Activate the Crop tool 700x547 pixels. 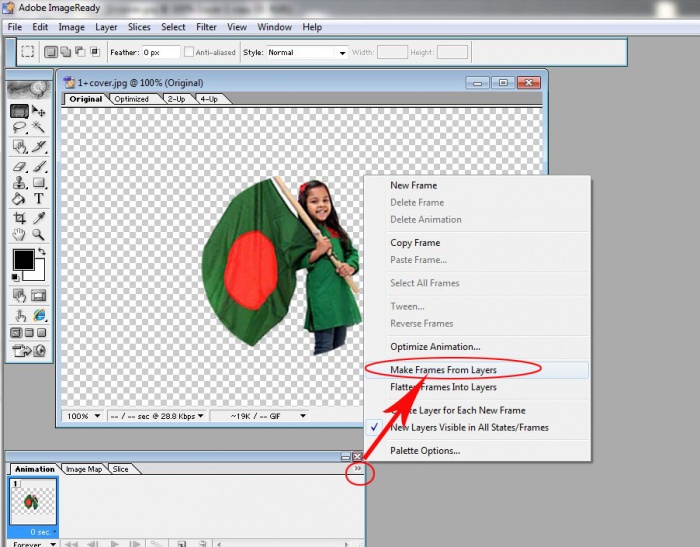[x=18, y=217]
